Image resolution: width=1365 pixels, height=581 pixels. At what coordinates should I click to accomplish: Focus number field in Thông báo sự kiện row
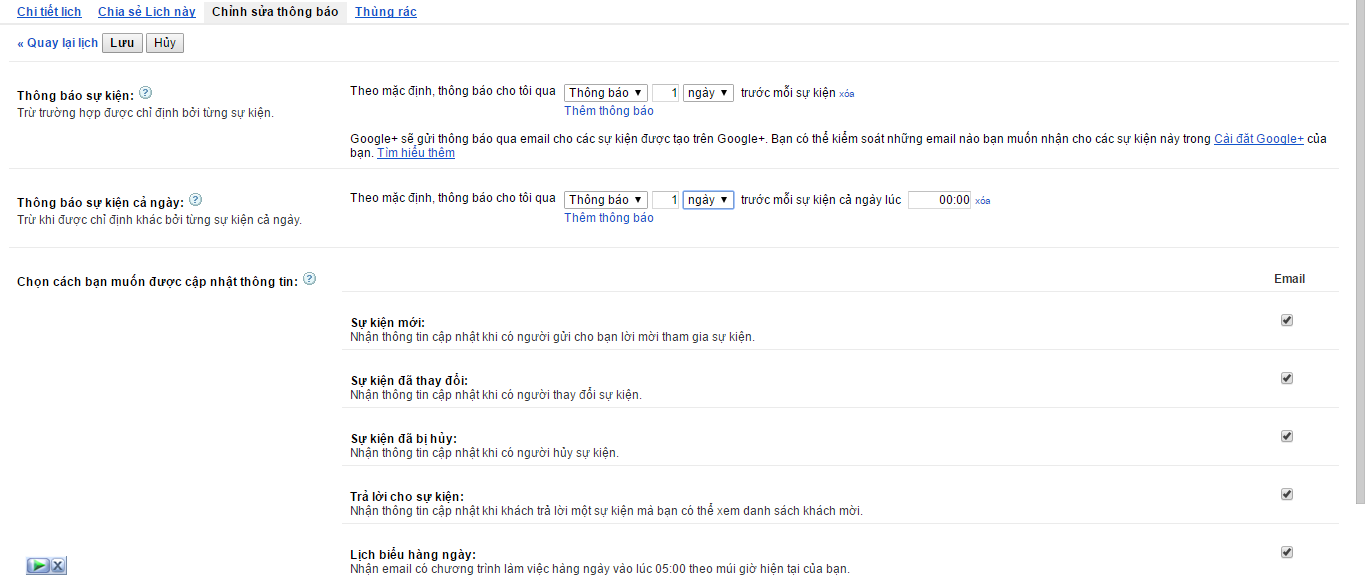point(665,93)
